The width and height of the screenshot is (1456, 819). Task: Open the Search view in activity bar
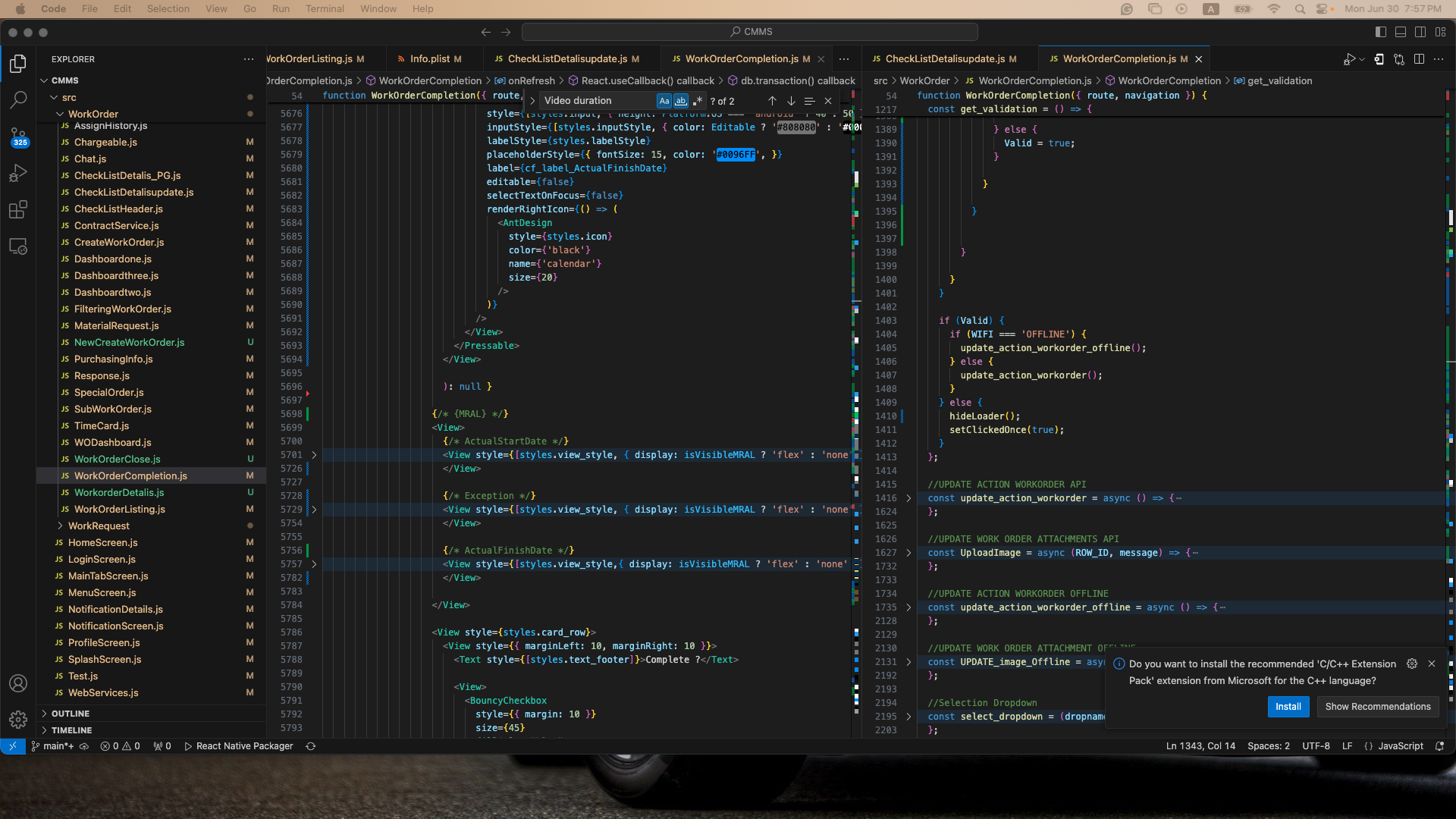point(18,99)
